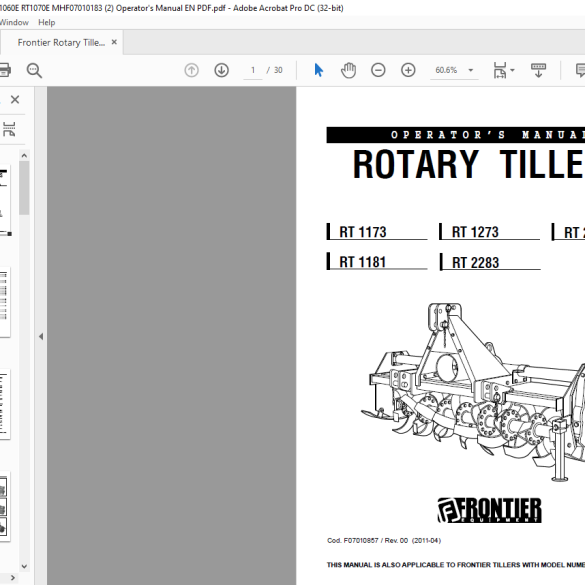Activate the Hand pan tool
Viewport: 585px width, 585px height.
[348, 70]
